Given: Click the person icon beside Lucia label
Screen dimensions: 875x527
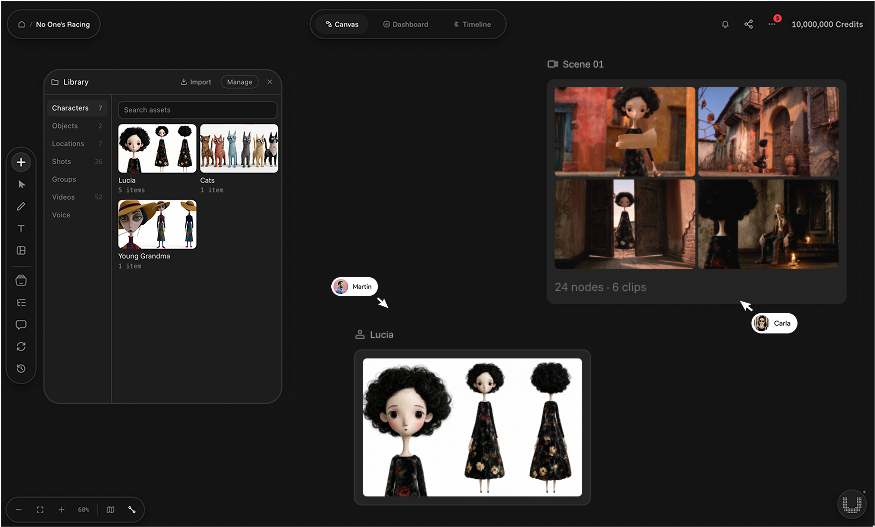Looking at the screenshot, I should [x=360, y=335].
